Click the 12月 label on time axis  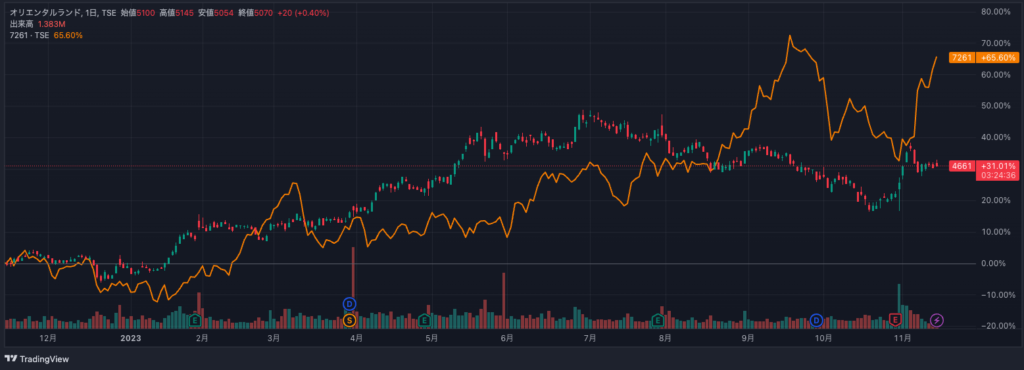coord(48,338)
